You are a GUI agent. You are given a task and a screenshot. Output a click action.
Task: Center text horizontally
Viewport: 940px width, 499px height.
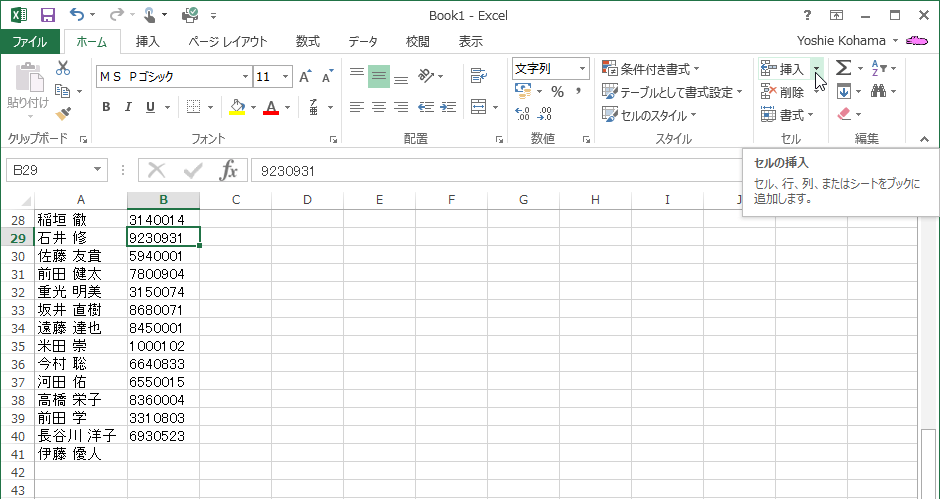point(379,107)
